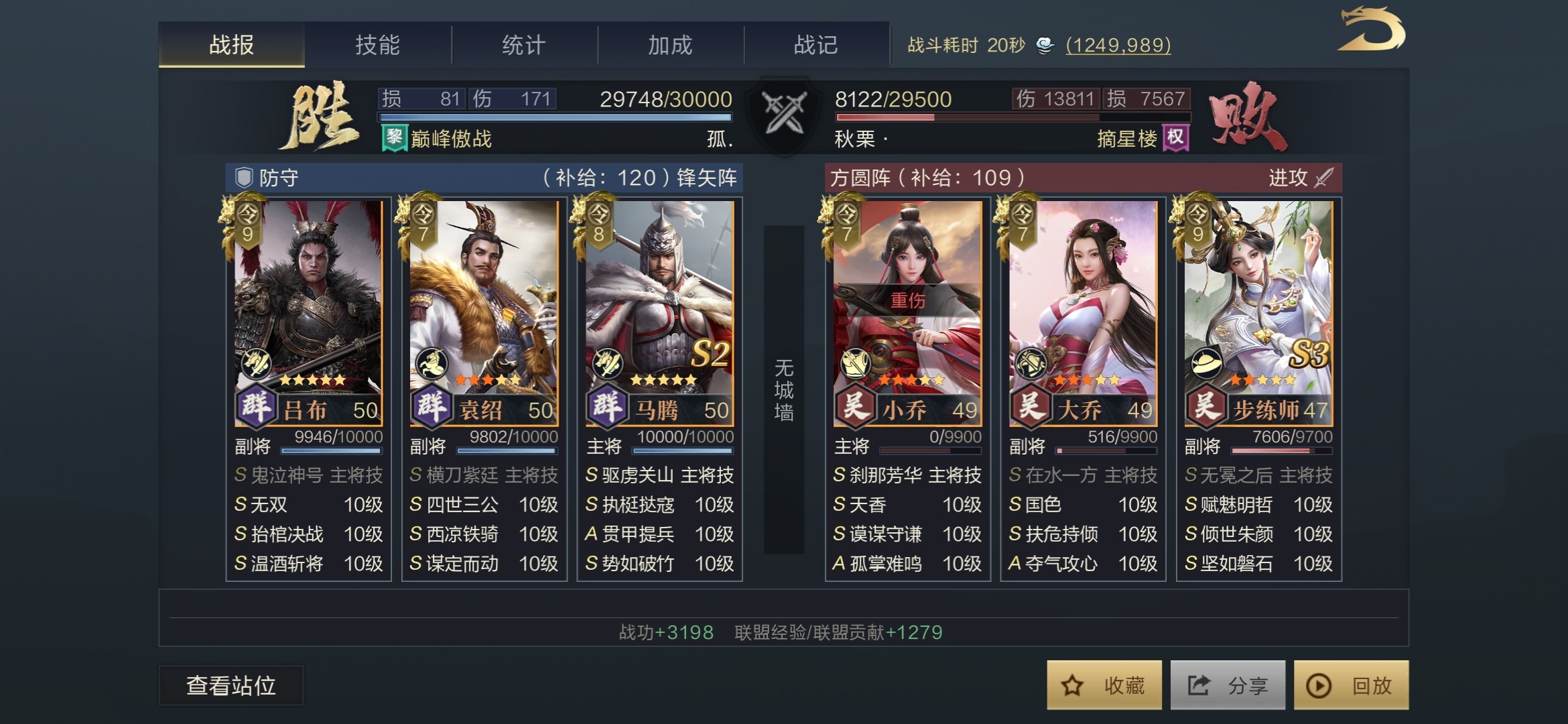Click the 查看站位 button

click(x=231, y=685)
